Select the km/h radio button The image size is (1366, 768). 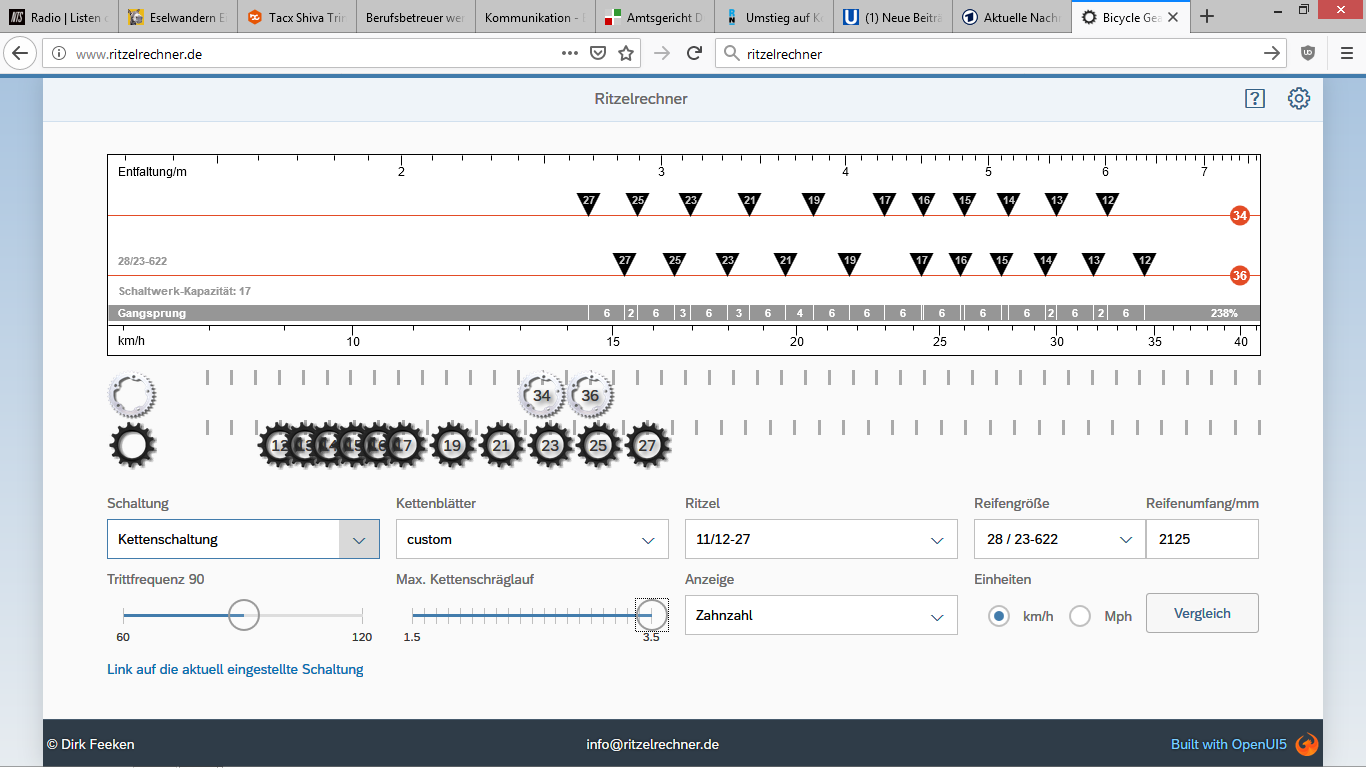pyautogui.click(x=998, y=616)
